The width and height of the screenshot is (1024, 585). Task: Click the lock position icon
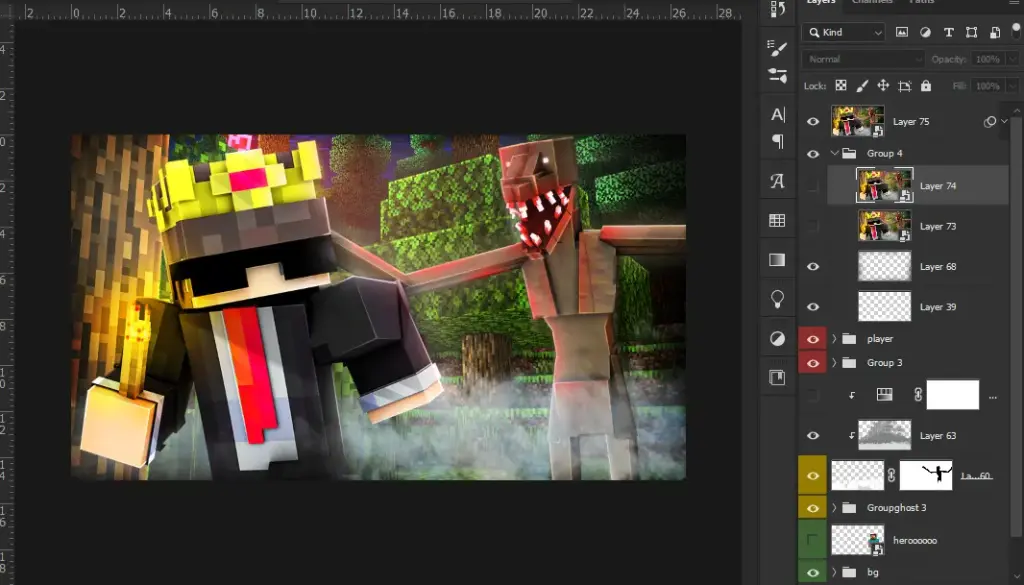(x=884, y=85)
